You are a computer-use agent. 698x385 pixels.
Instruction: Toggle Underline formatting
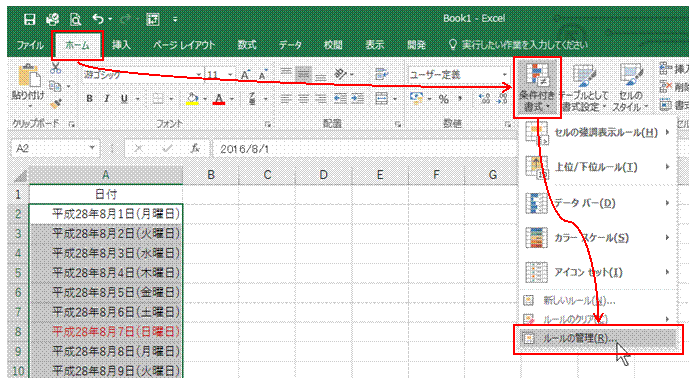tap(124, 99)
